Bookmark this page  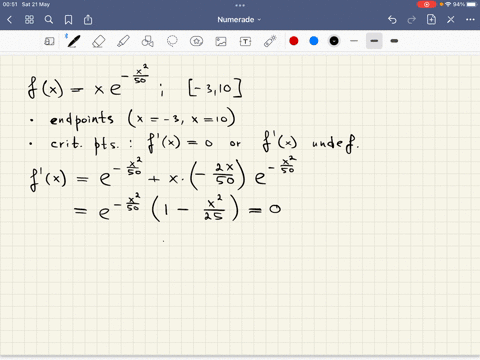point(68,20)
